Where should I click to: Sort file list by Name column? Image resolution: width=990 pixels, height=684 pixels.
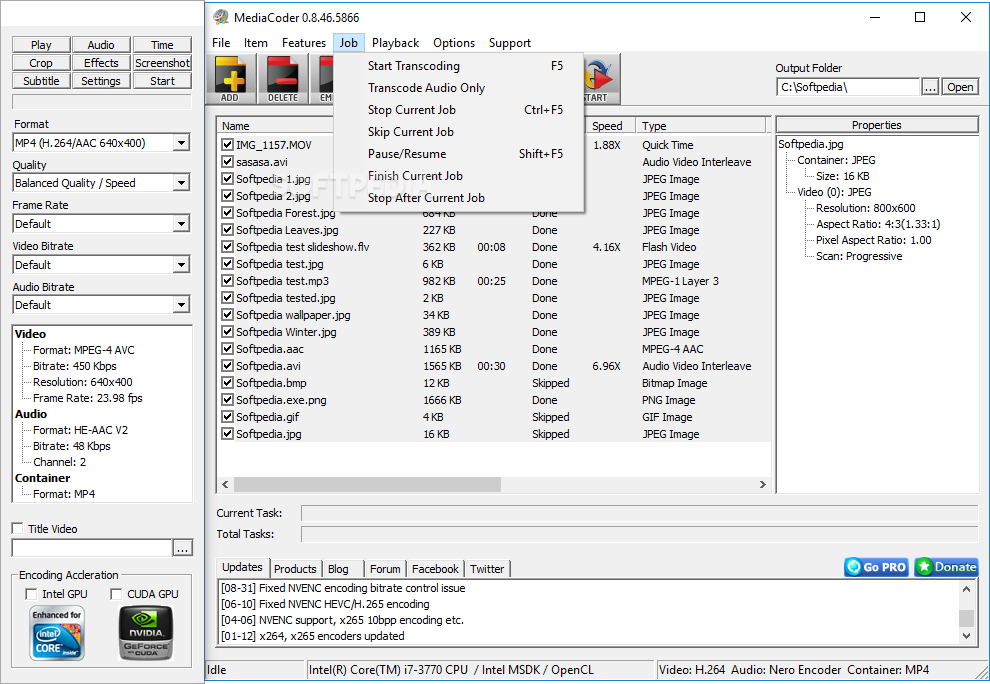[x=275, y=126]
